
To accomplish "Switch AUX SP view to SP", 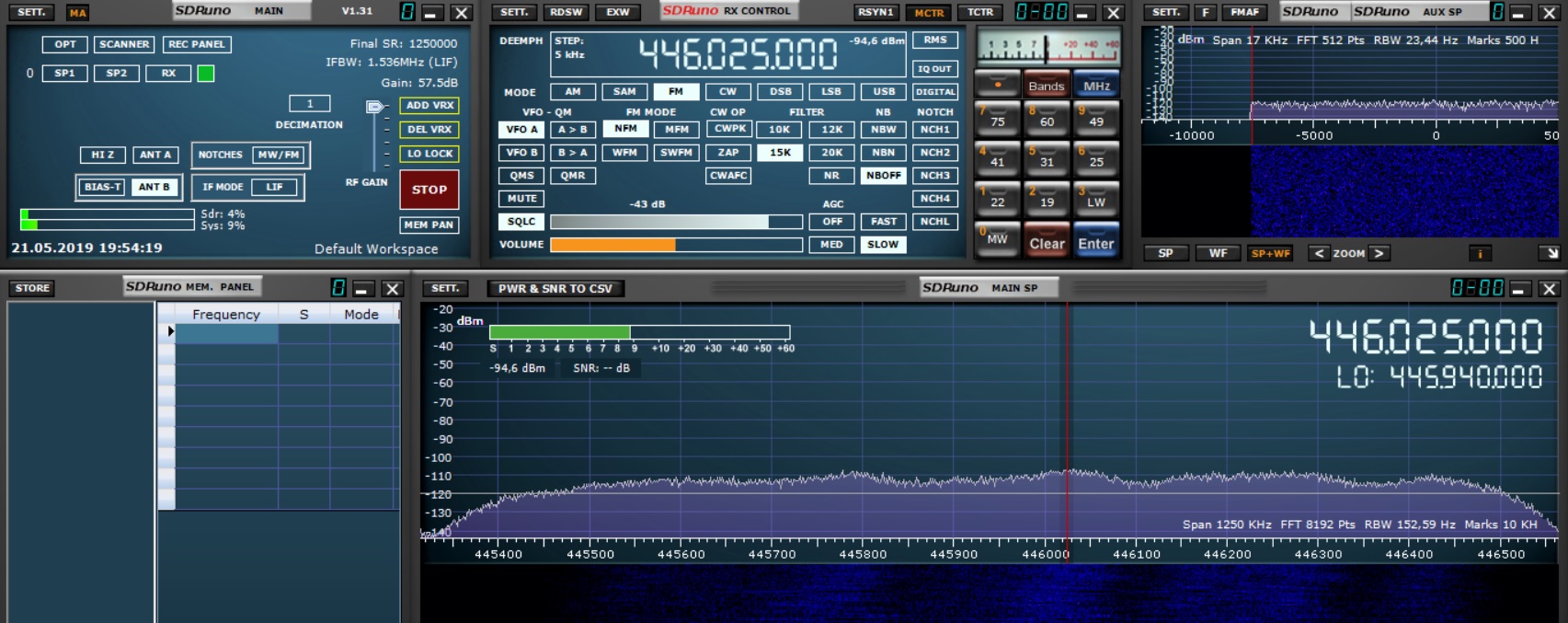I will click(x=1165, y=253).
